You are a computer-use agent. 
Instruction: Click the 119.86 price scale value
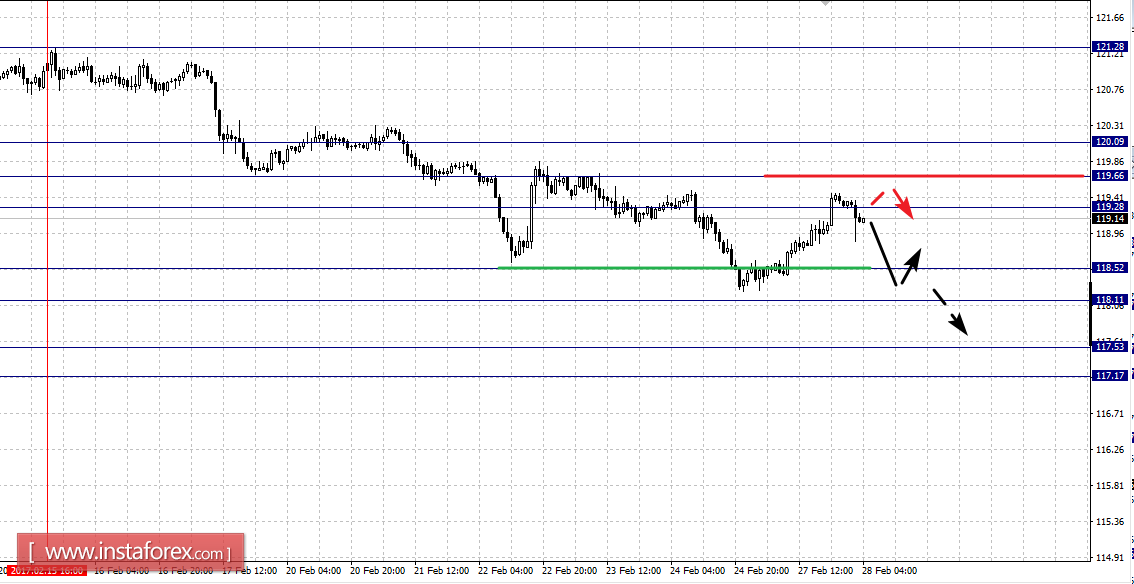tap(1110, 162)
